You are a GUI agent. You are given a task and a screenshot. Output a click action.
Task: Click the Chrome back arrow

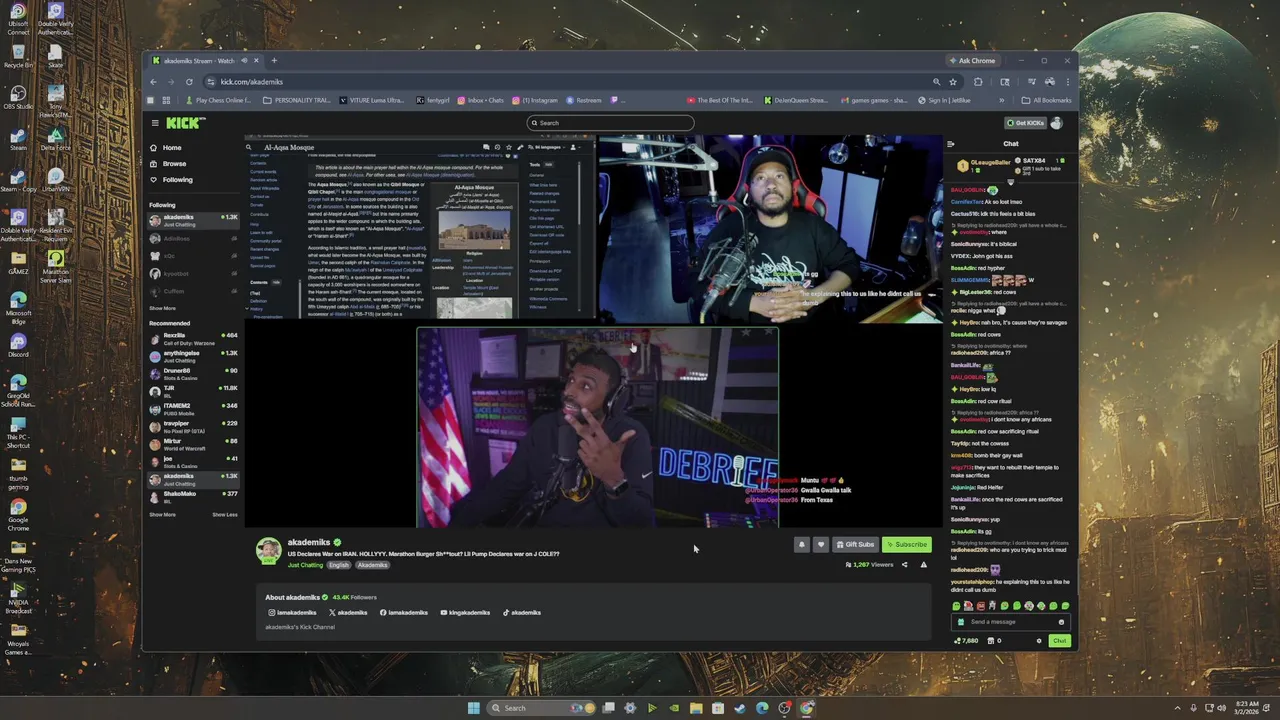pyautogui.click(x=153, y=82)
